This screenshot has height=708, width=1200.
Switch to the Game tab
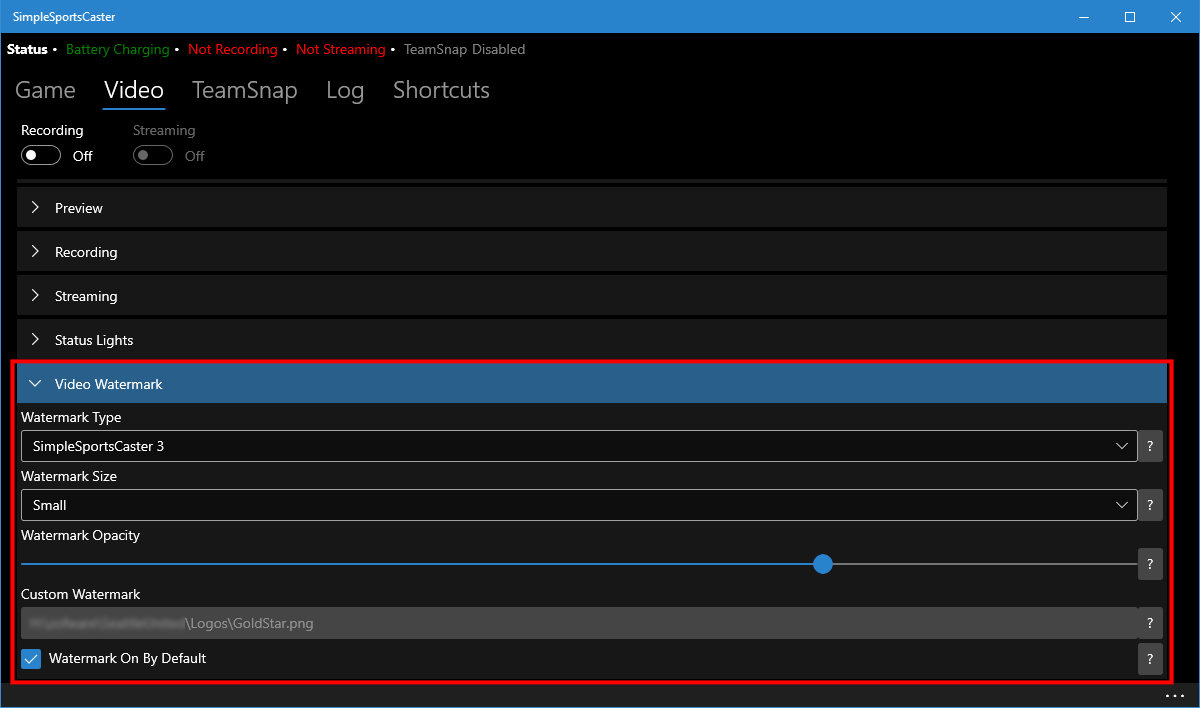45,90
